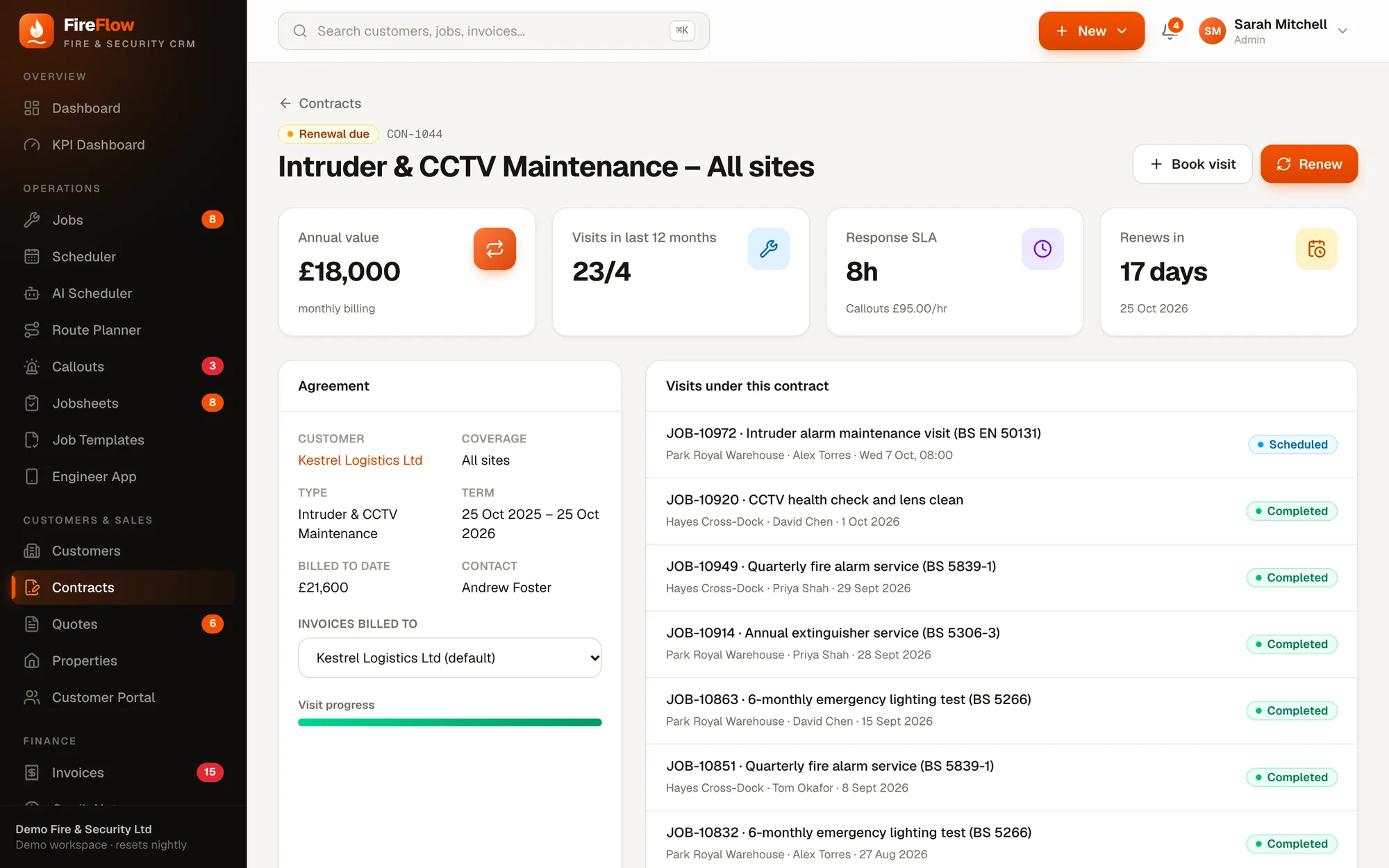Click the Callouts siren icon
This screenshot has height=868, width=1389.
click(x=32, y=367)
